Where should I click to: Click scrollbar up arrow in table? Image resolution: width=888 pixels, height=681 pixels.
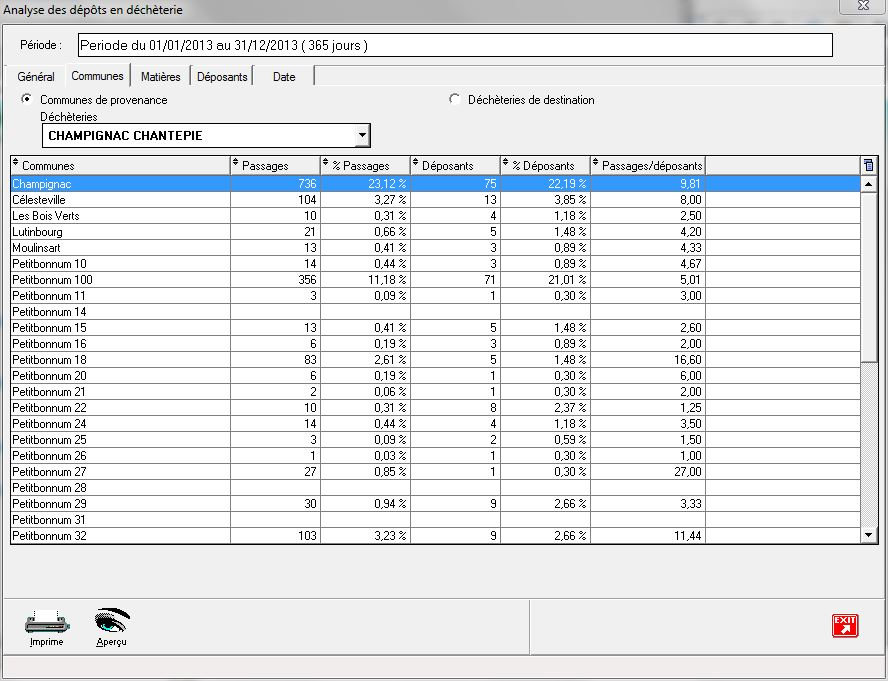tap(868, 184)
